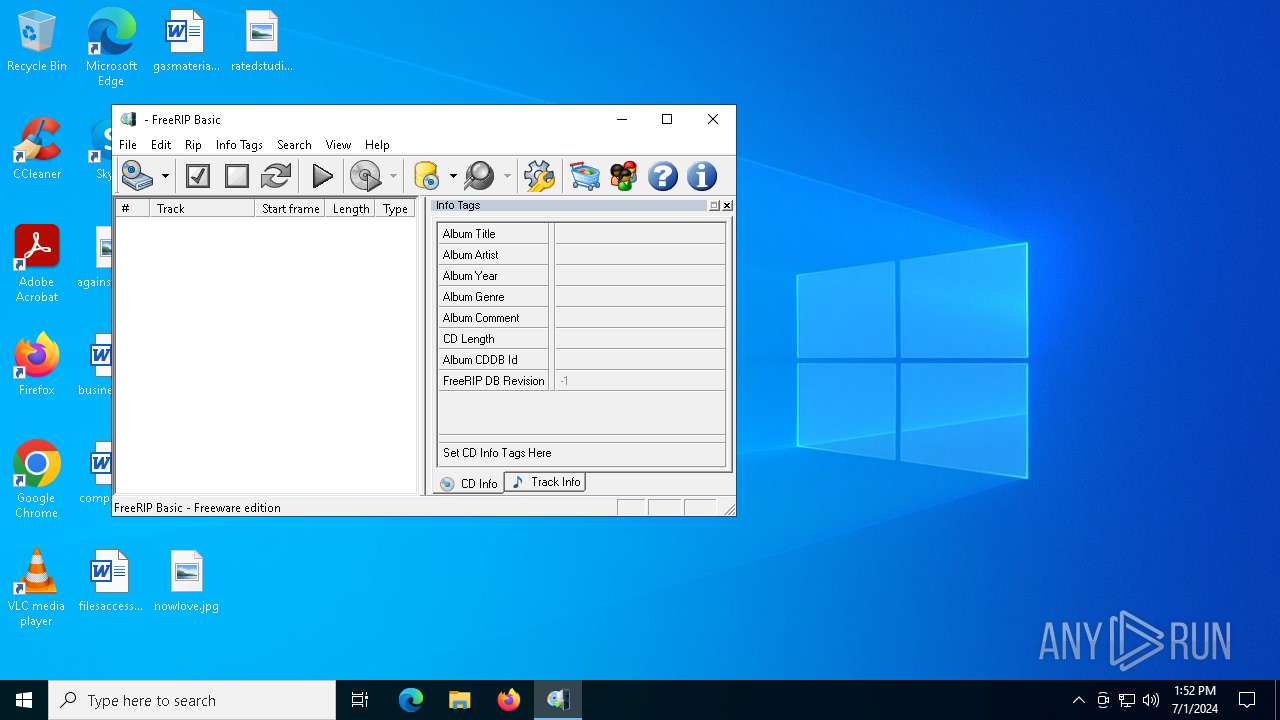Maximize the FreeRIP Basic window
The height and width of the screenshot is (720, 1280).
coord(667,119)
